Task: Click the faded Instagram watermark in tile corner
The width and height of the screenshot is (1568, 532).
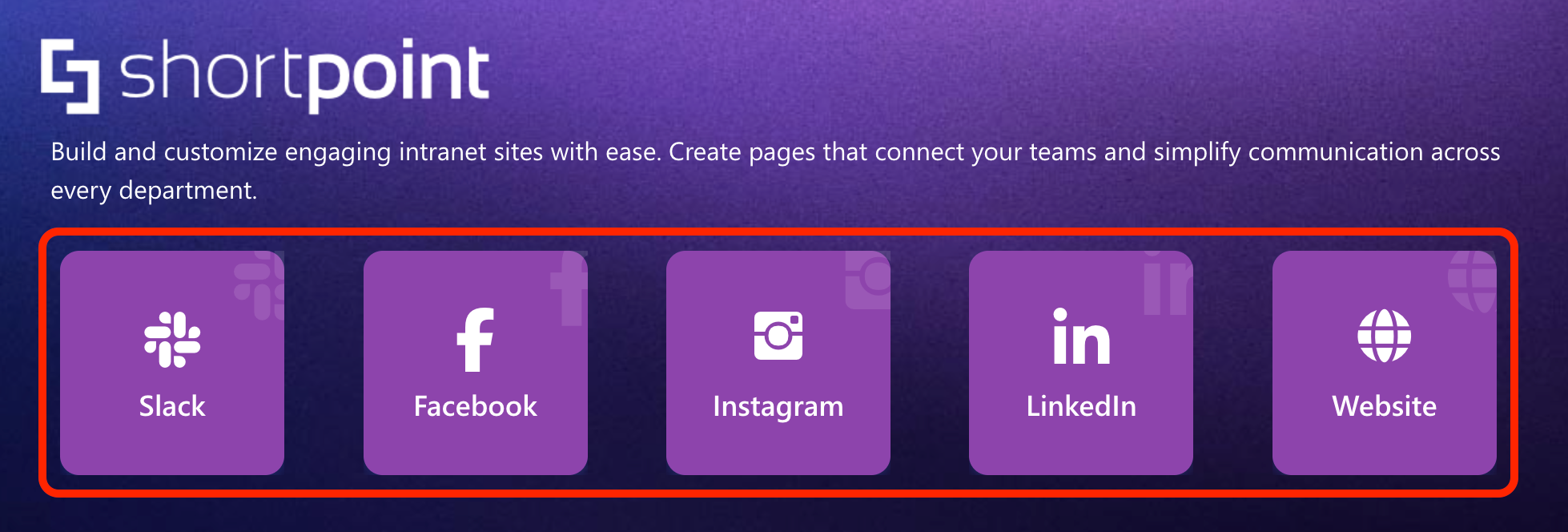Action: (x=868, y=280)
